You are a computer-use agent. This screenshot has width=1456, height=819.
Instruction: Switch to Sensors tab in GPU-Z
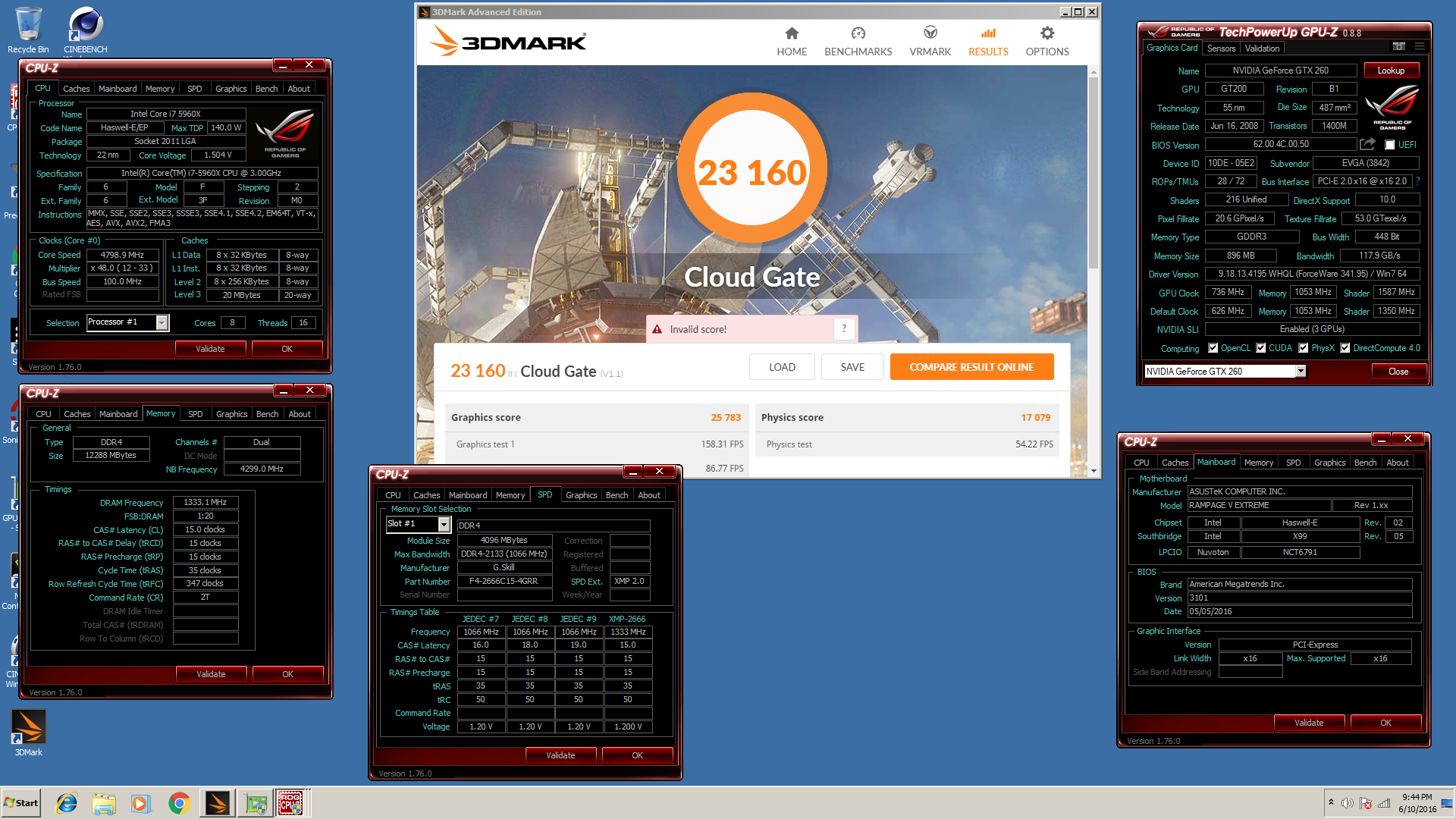point(1221,48)
